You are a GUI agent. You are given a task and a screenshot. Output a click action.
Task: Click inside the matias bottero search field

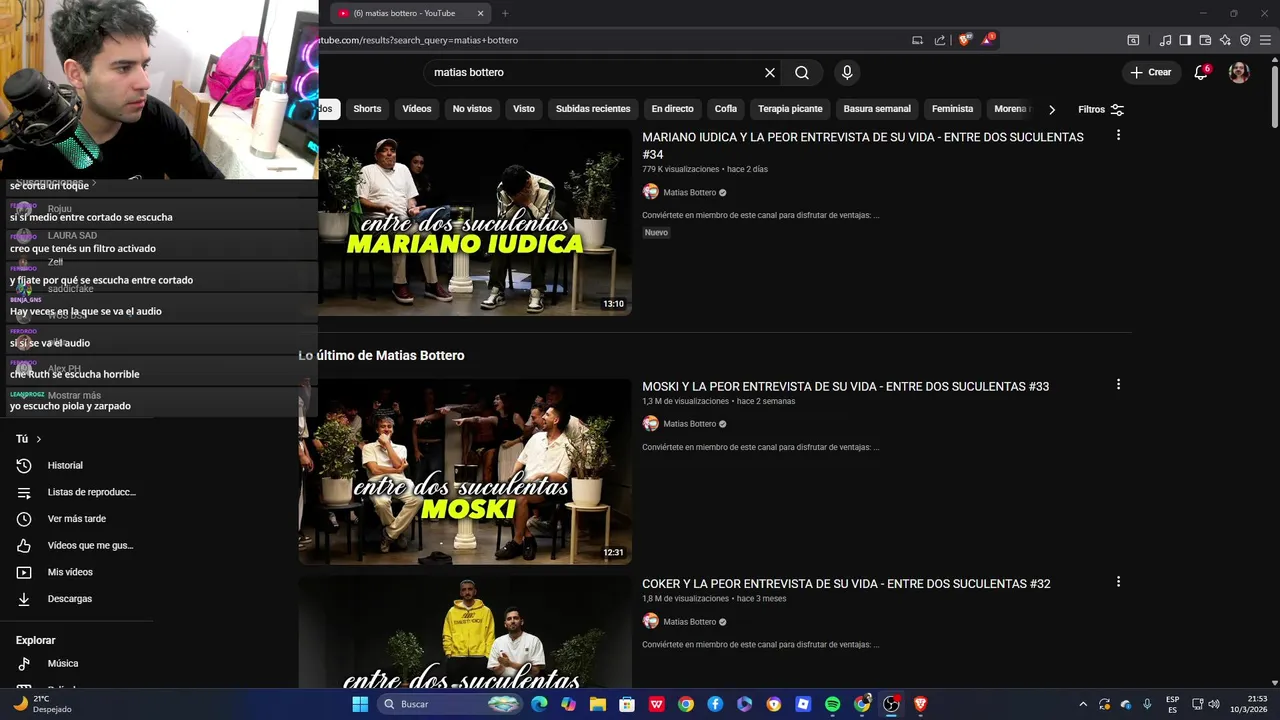(x=590, y=73)
